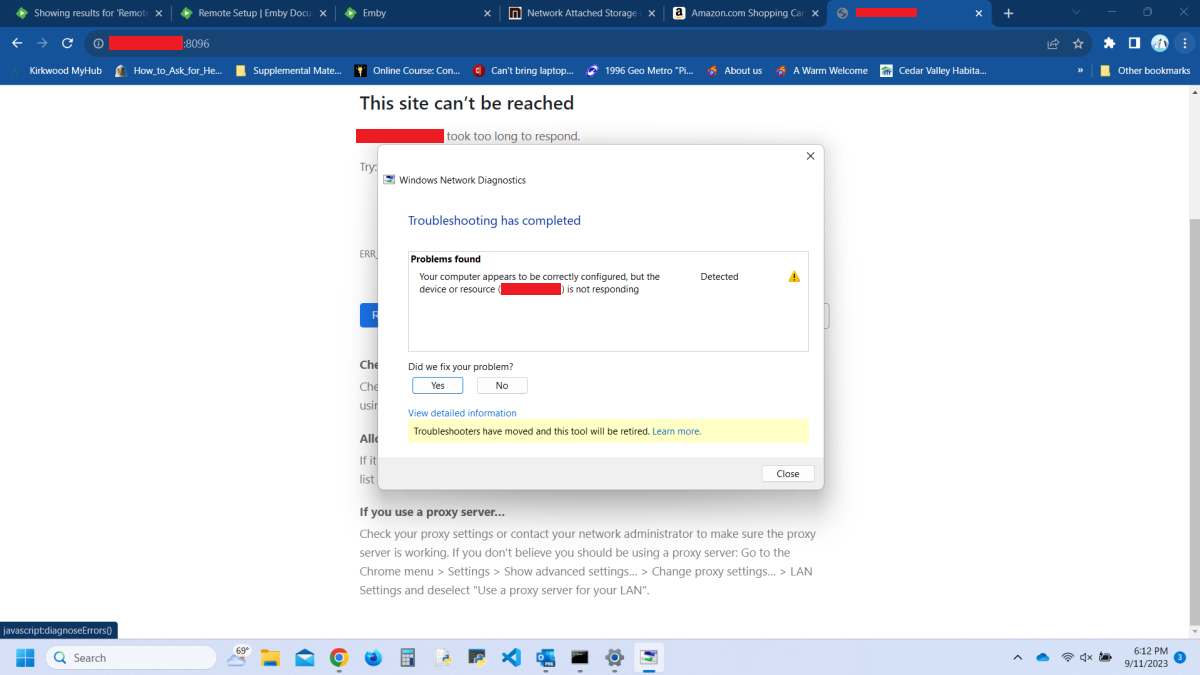Screen dimensions: 1200x675
Task: Open the 1996 Geo Metro bookmark
Action: 640,71
